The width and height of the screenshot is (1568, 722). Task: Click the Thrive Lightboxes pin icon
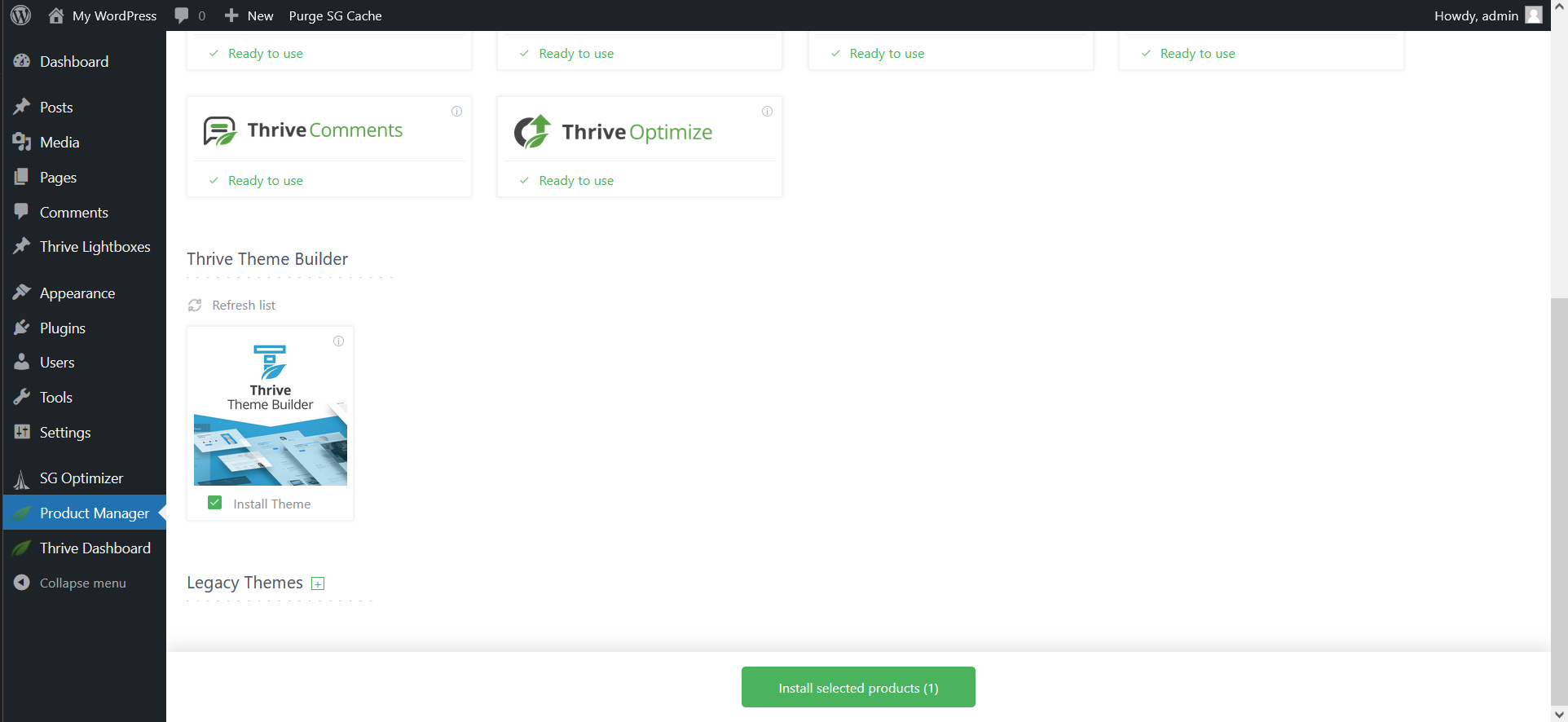[22, 246]
